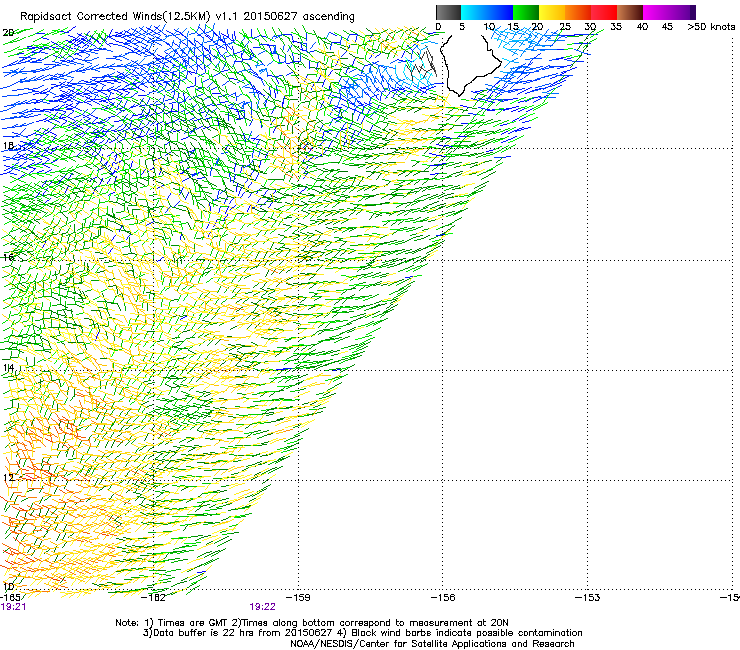Click the 'Times are GMT' note line
This screenshot has width=740, height=650.
click(x=311, y=623)
